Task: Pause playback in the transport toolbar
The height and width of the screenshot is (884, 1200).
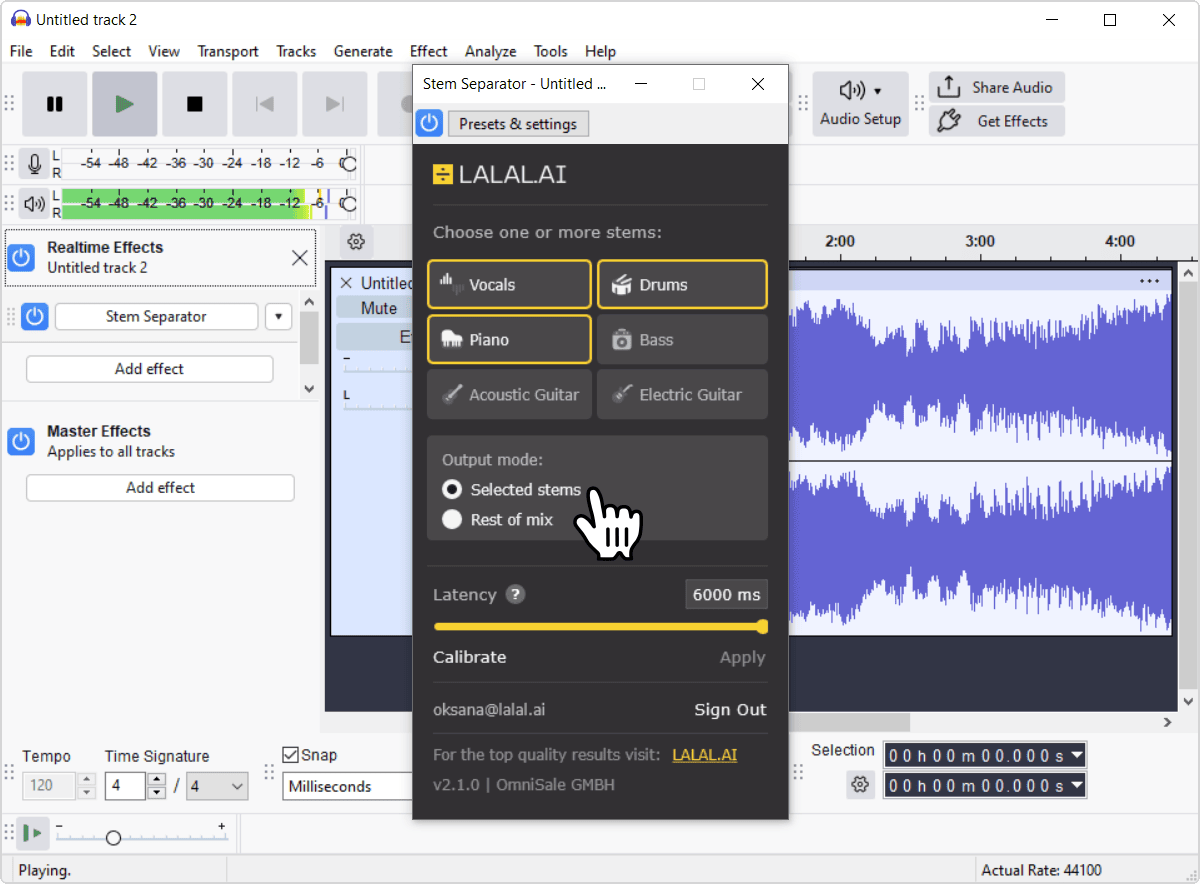Action: (x=55, y=104)
